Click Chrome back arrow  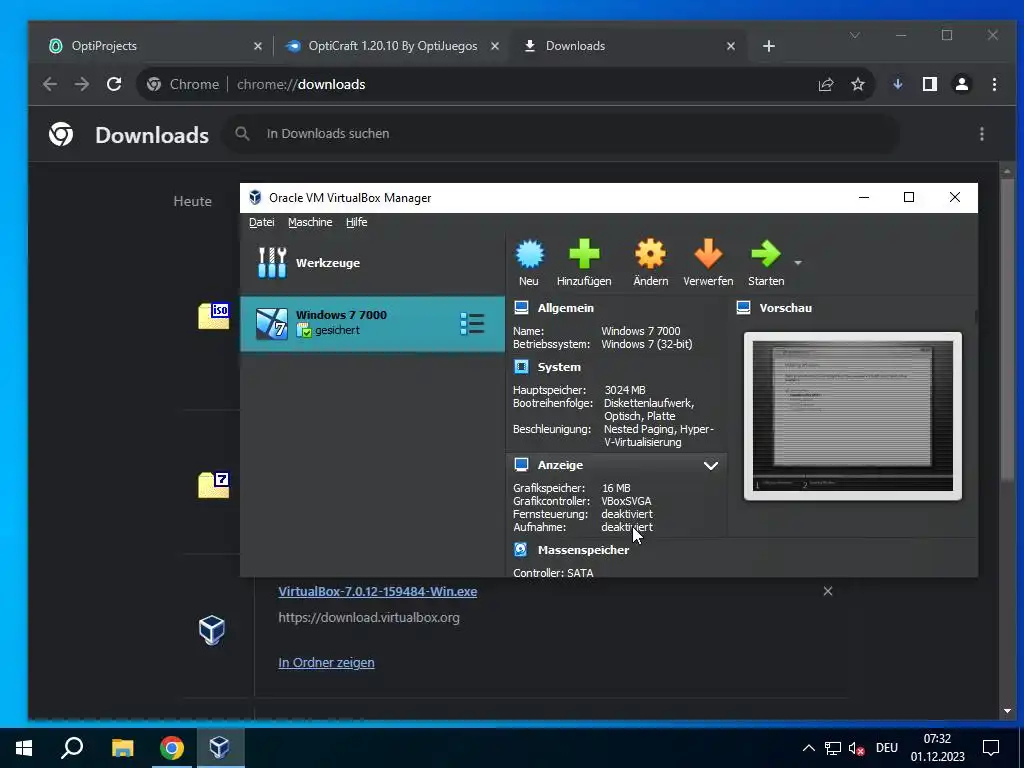(50, 84)
